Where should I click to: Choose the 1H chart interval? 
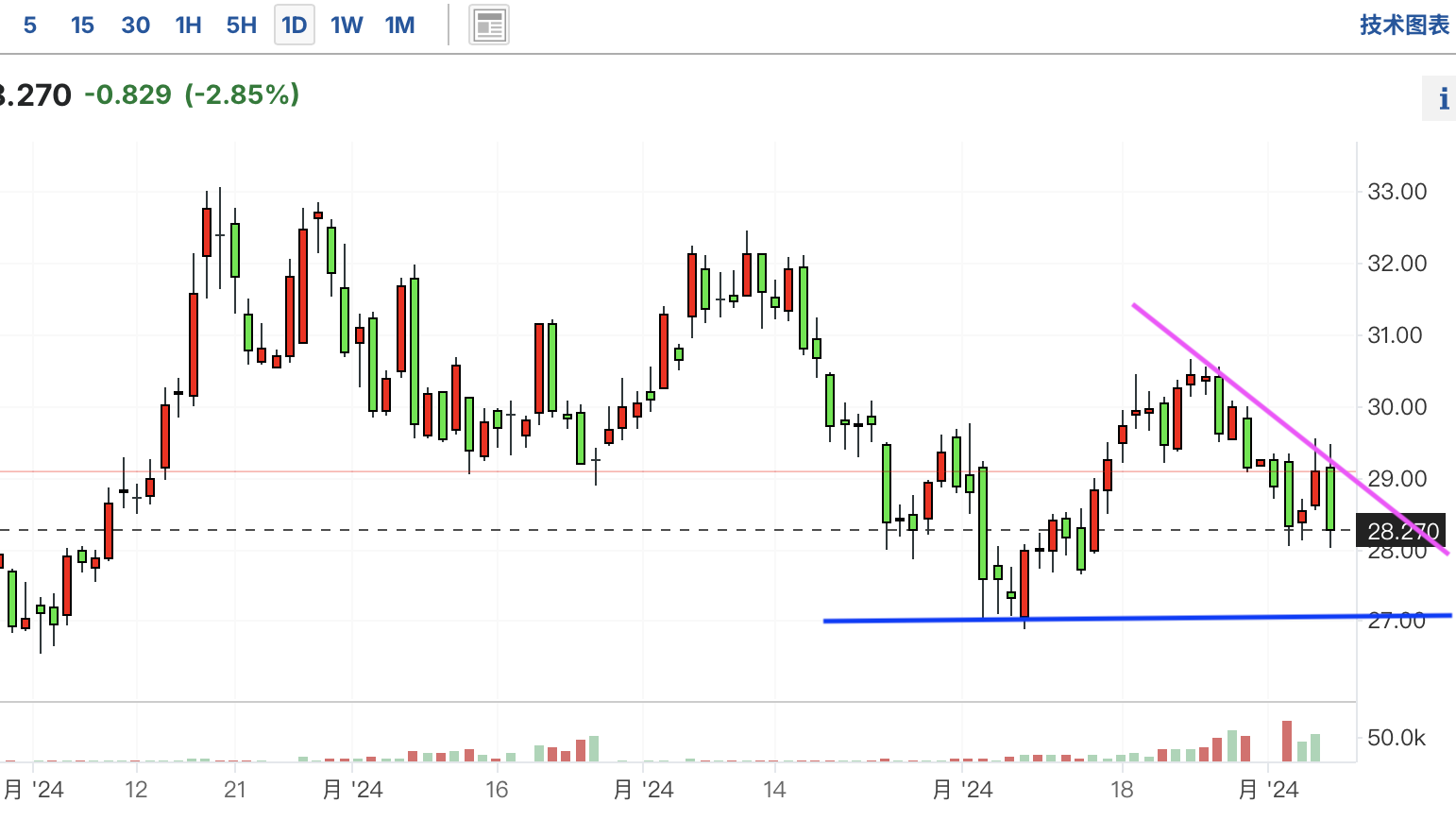(x=188, y=26)
